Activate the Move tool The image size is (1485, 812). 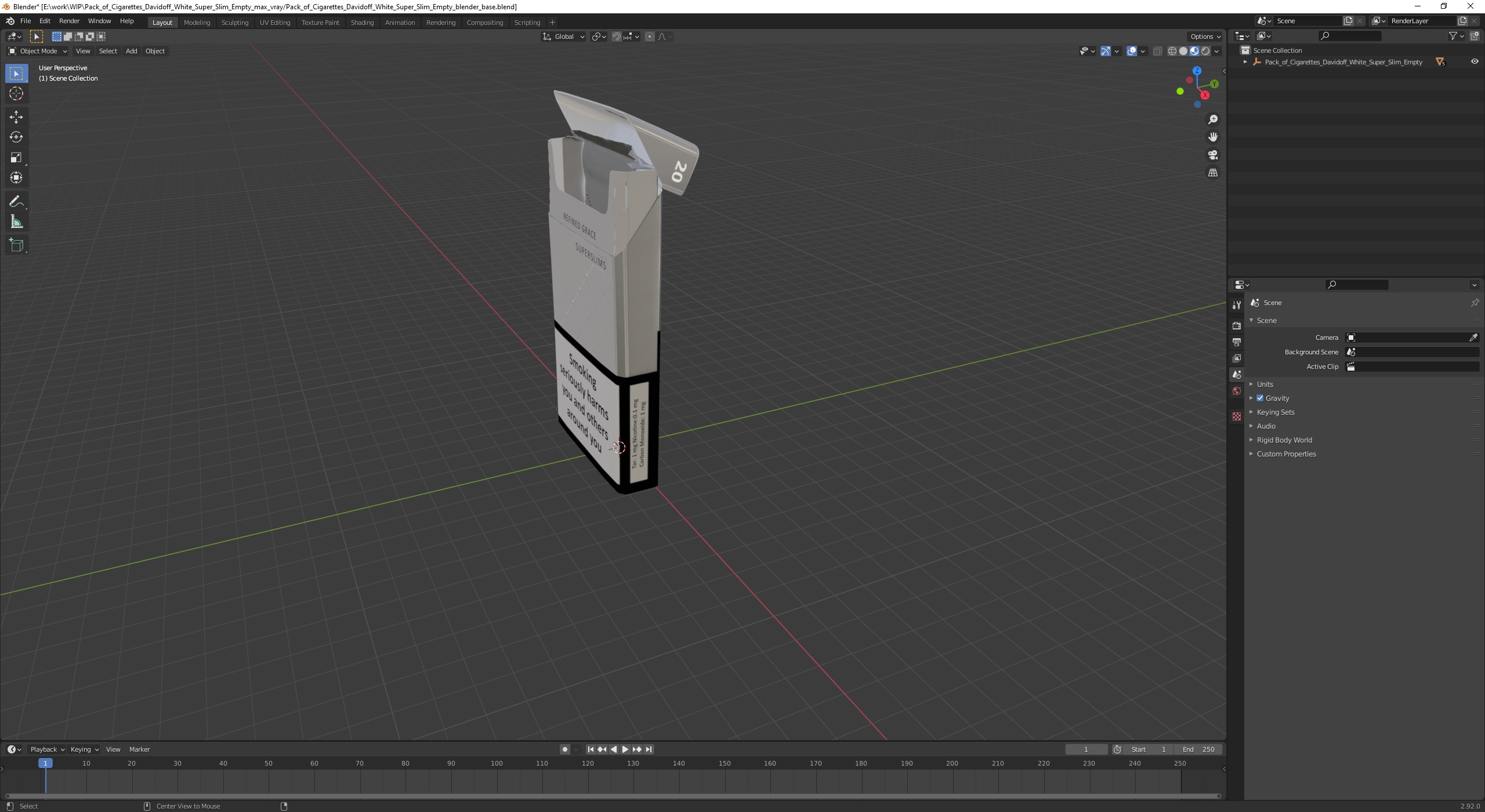click(x=16, y=117)
